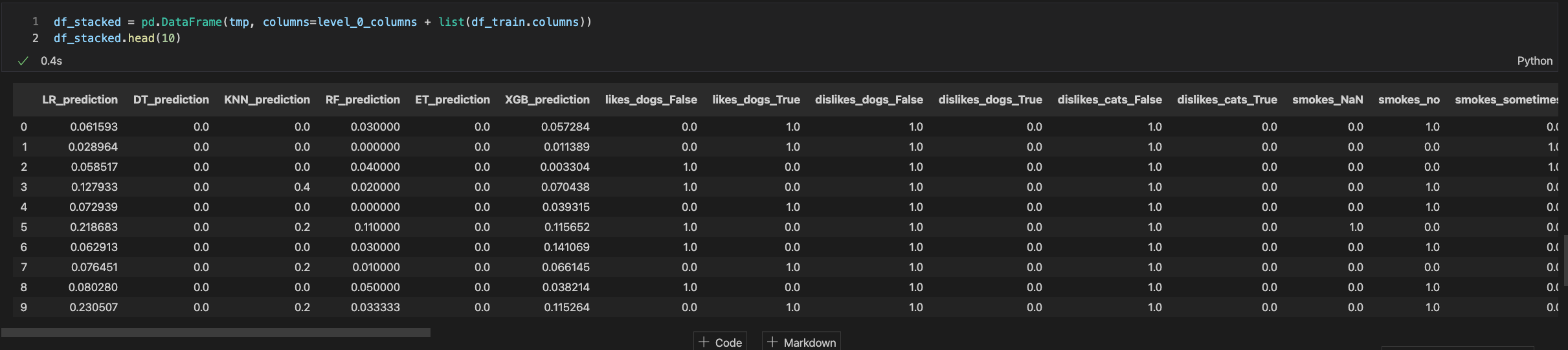The width and height of the screenshot is (1568, 350).
Task: Select the RF_prediction column header
Action: [363, 100]
